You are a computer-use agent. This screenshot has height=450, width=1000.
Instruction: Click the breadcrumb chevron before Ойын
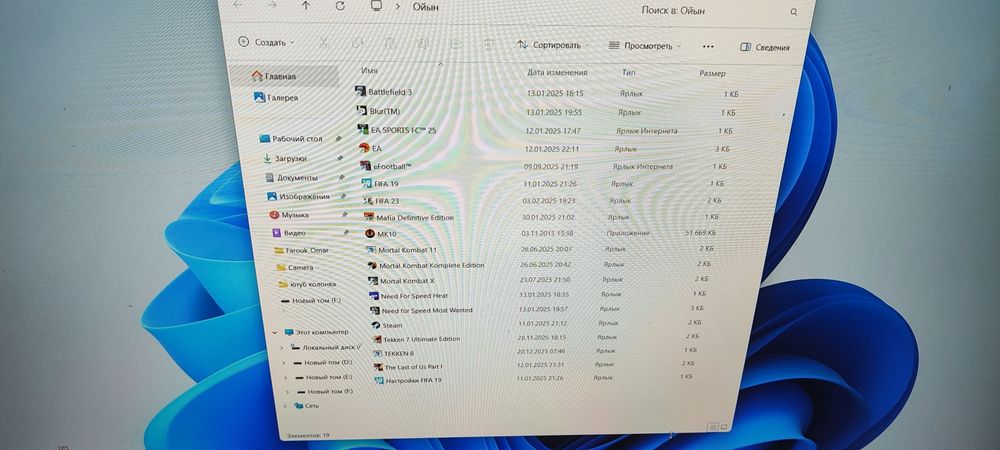(398, 6)
